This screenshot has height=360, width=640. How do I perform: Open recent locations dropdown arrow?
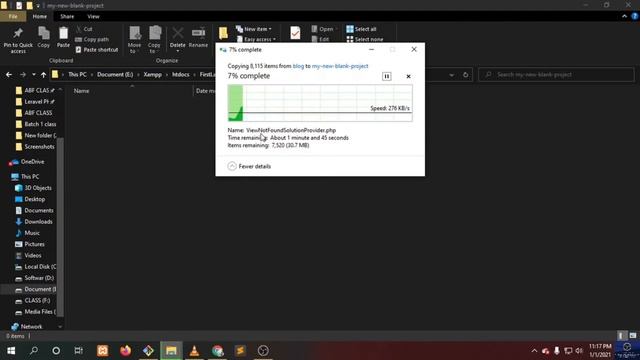(33, 75)
